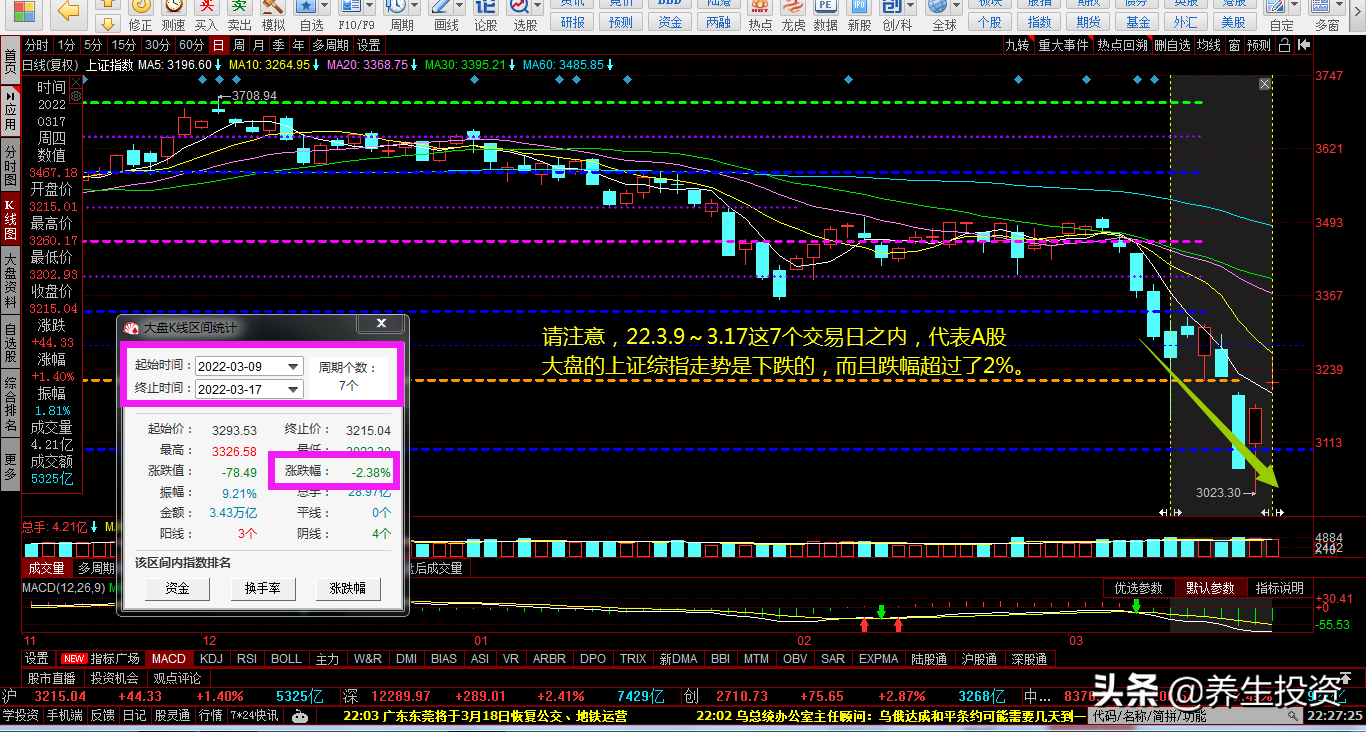This screenshot has height=732, width=1366.
Task: Switch to the 60分 period tab
Action: click(x=191, y=45)
